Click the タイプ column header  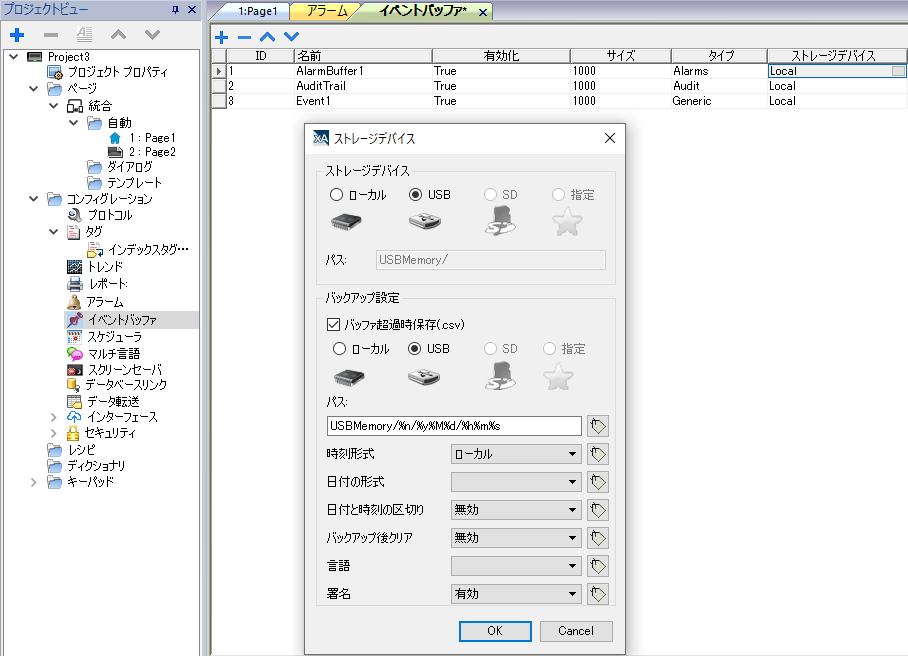[719, 56]
